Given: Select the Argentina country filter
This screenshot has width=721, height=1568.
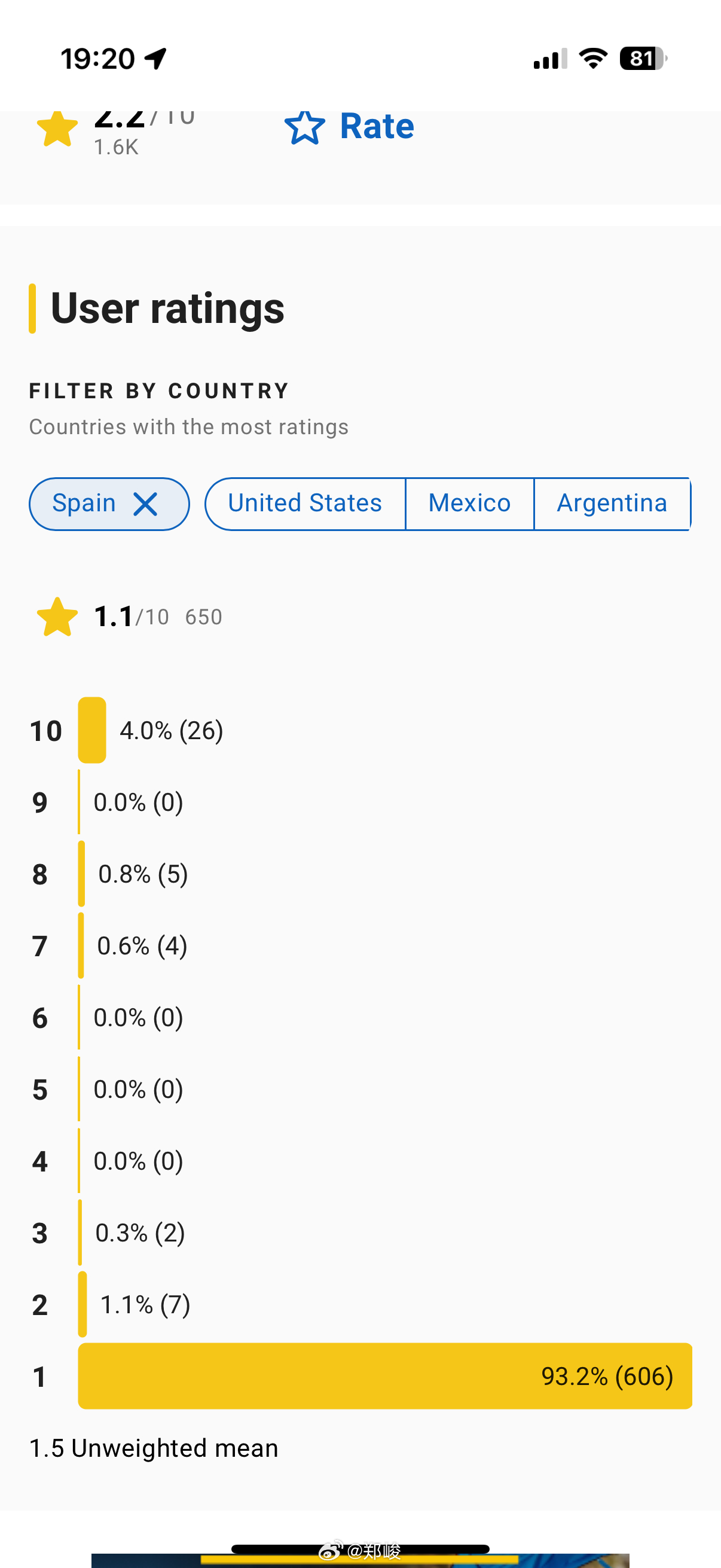Looking at the screenshot, I should [x=612, y=504].
